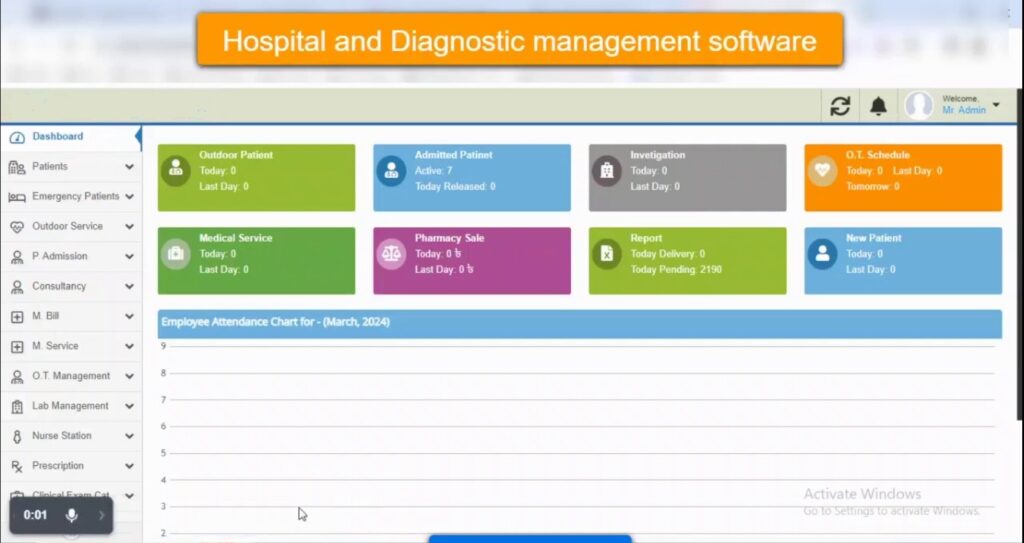
Task: Select Dashboard in the sidebar
Action: click(57, 136)
